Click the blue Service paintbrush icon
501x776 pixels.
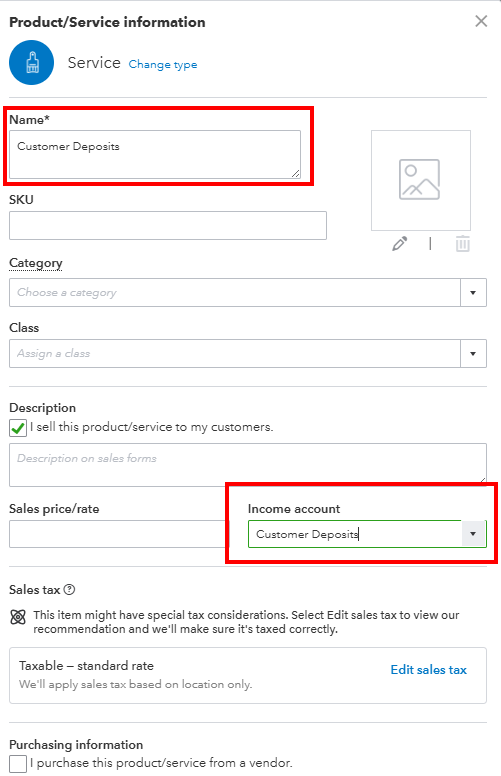coord(32,63)
